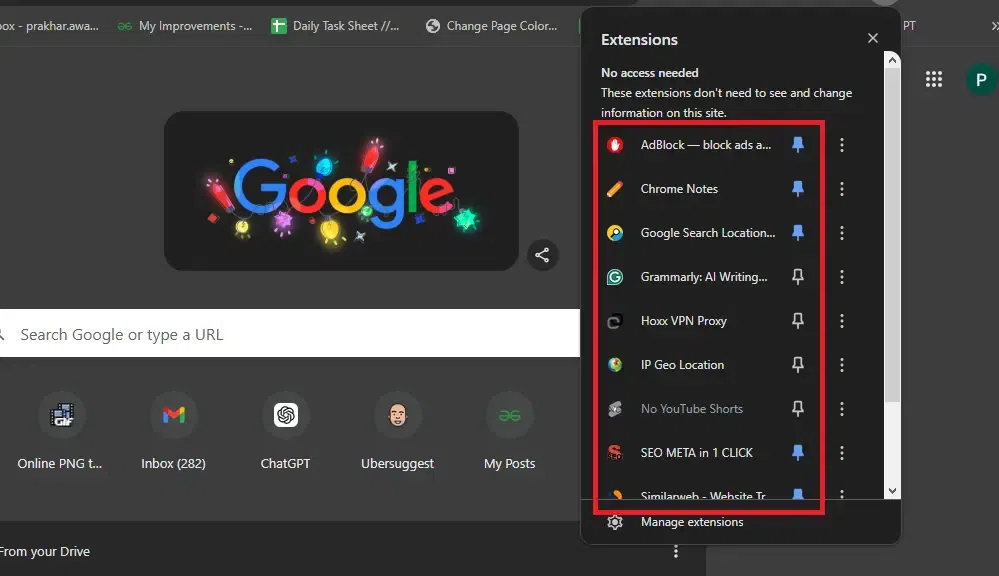Click AdBlock — block ads extension name

coord(706,145)
